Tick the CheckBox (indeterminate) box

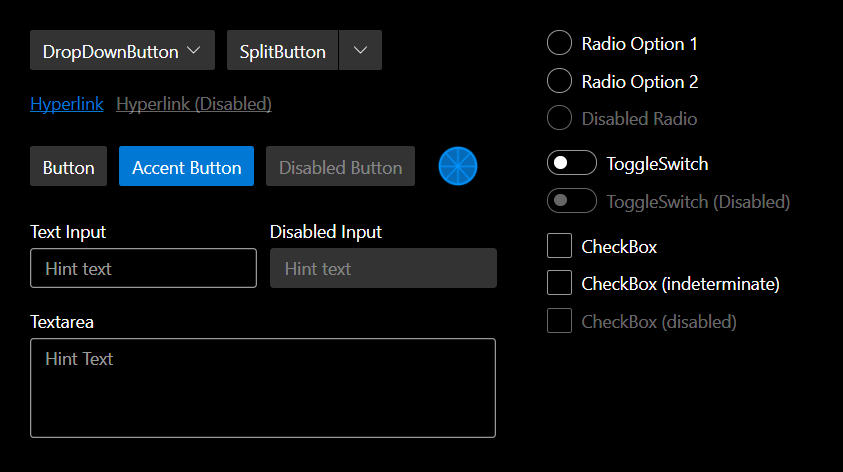point(559,283)
